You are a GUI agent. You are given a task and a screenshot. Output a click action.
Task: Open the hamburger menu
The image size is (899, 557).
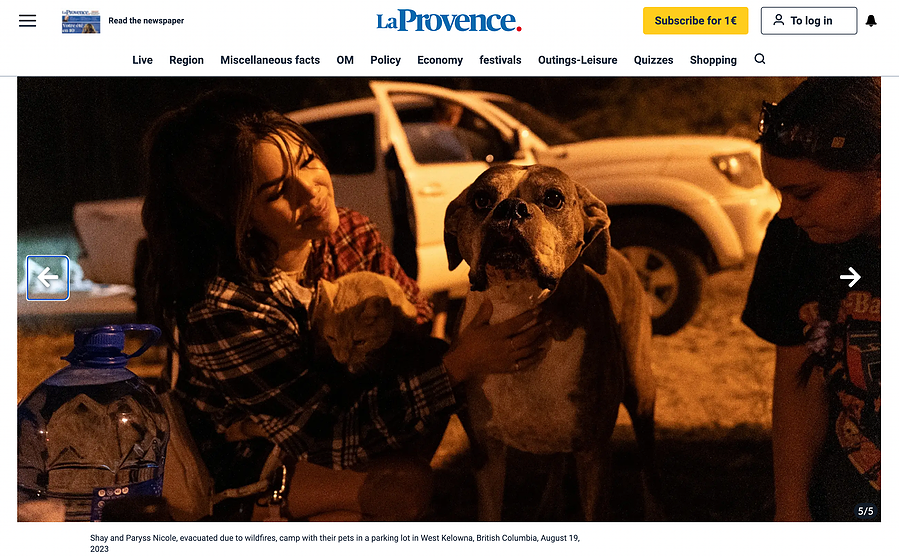pyautogui.click(x=28, y=21)
